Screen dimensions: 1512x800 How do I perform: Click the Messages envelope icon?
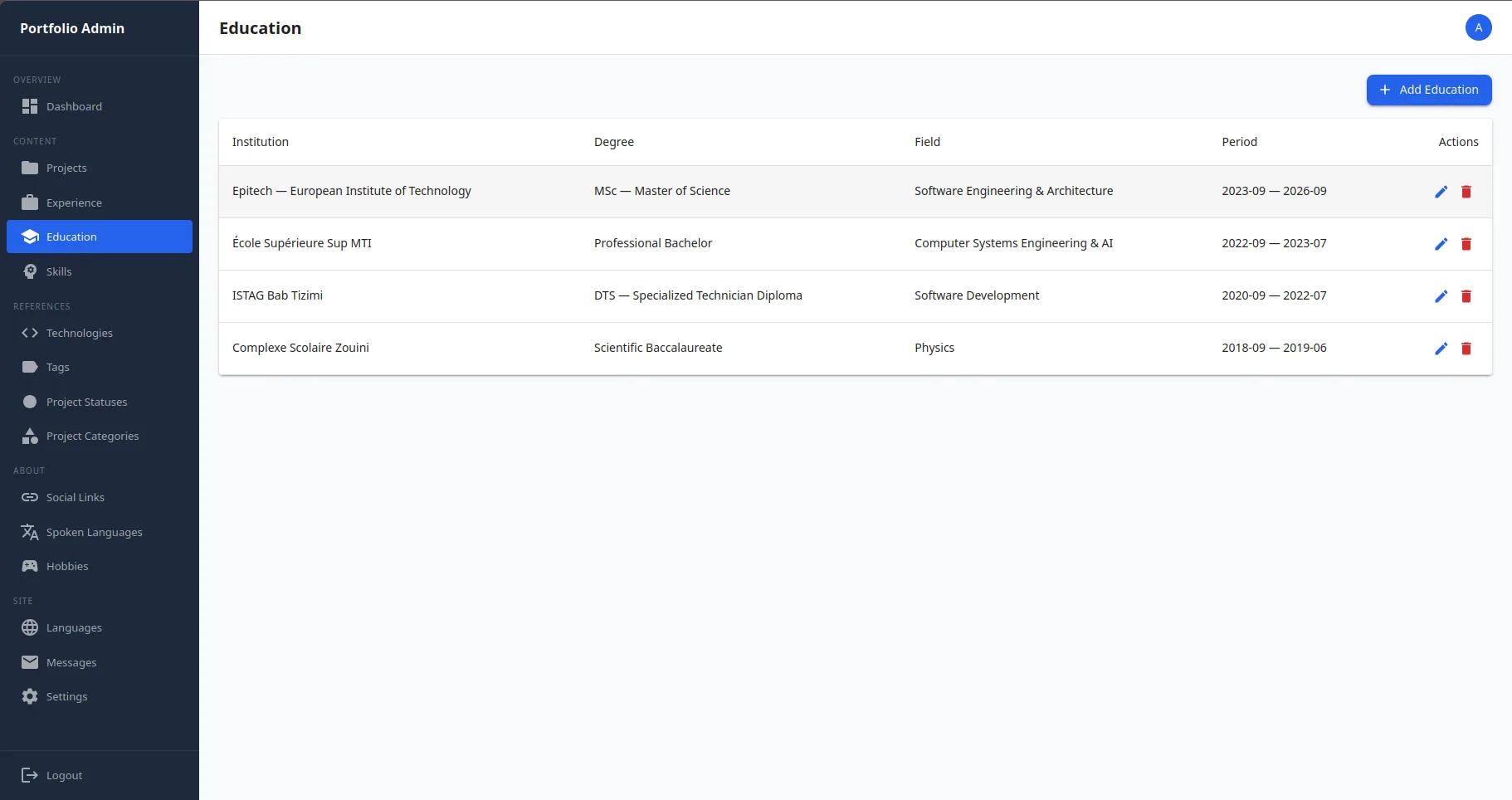(x=30, y=662)
